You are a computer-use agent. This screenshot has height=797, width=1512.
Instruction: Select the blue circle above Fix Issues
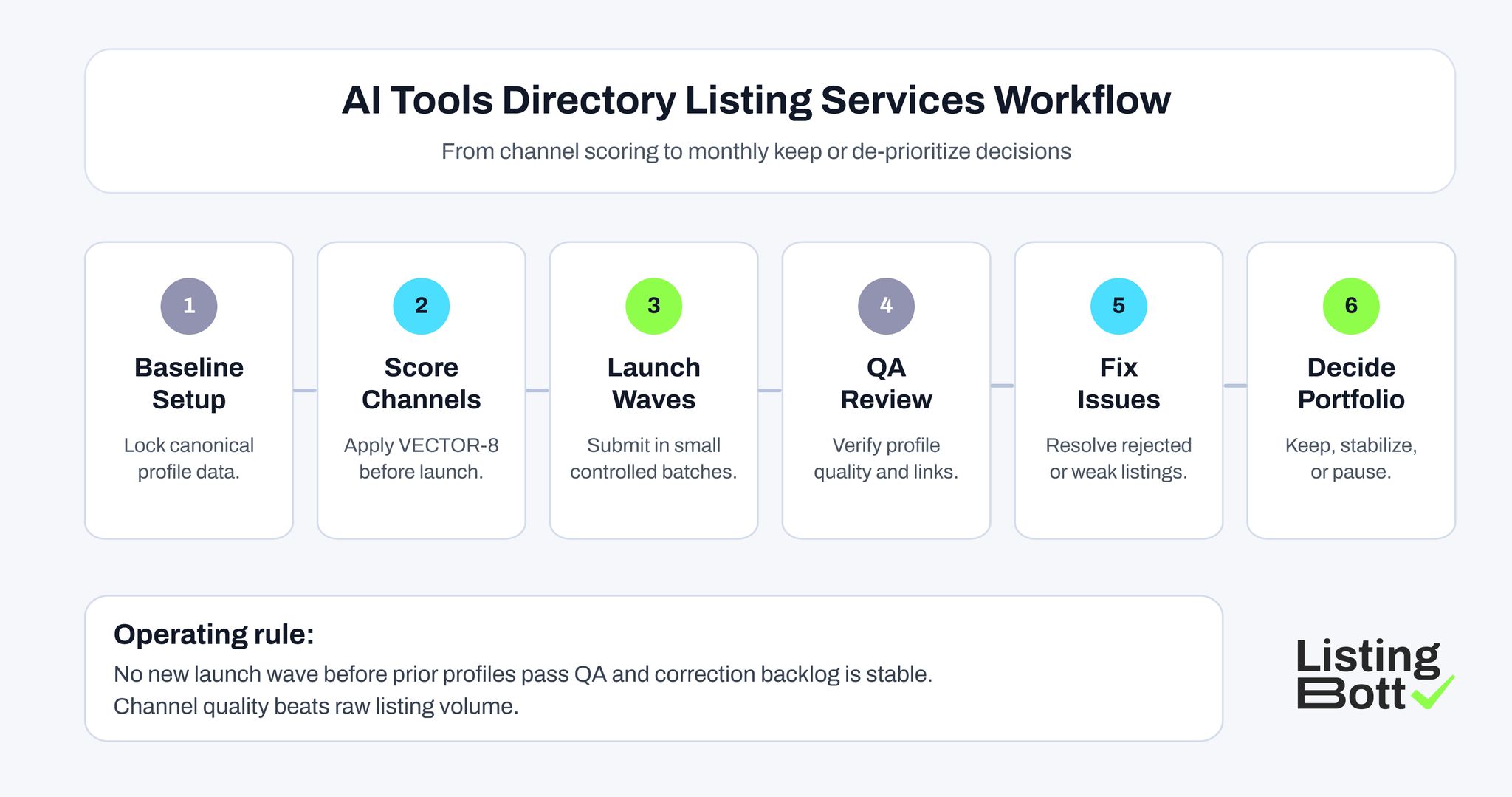tap(1118, 305)
